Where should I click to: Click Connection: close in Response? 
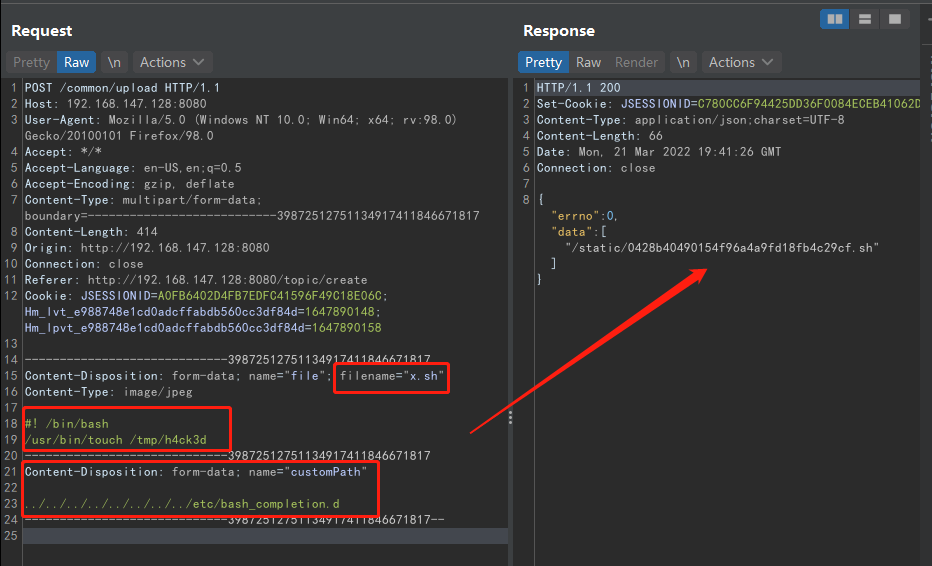pyautogui.click(x=596, y=168)
